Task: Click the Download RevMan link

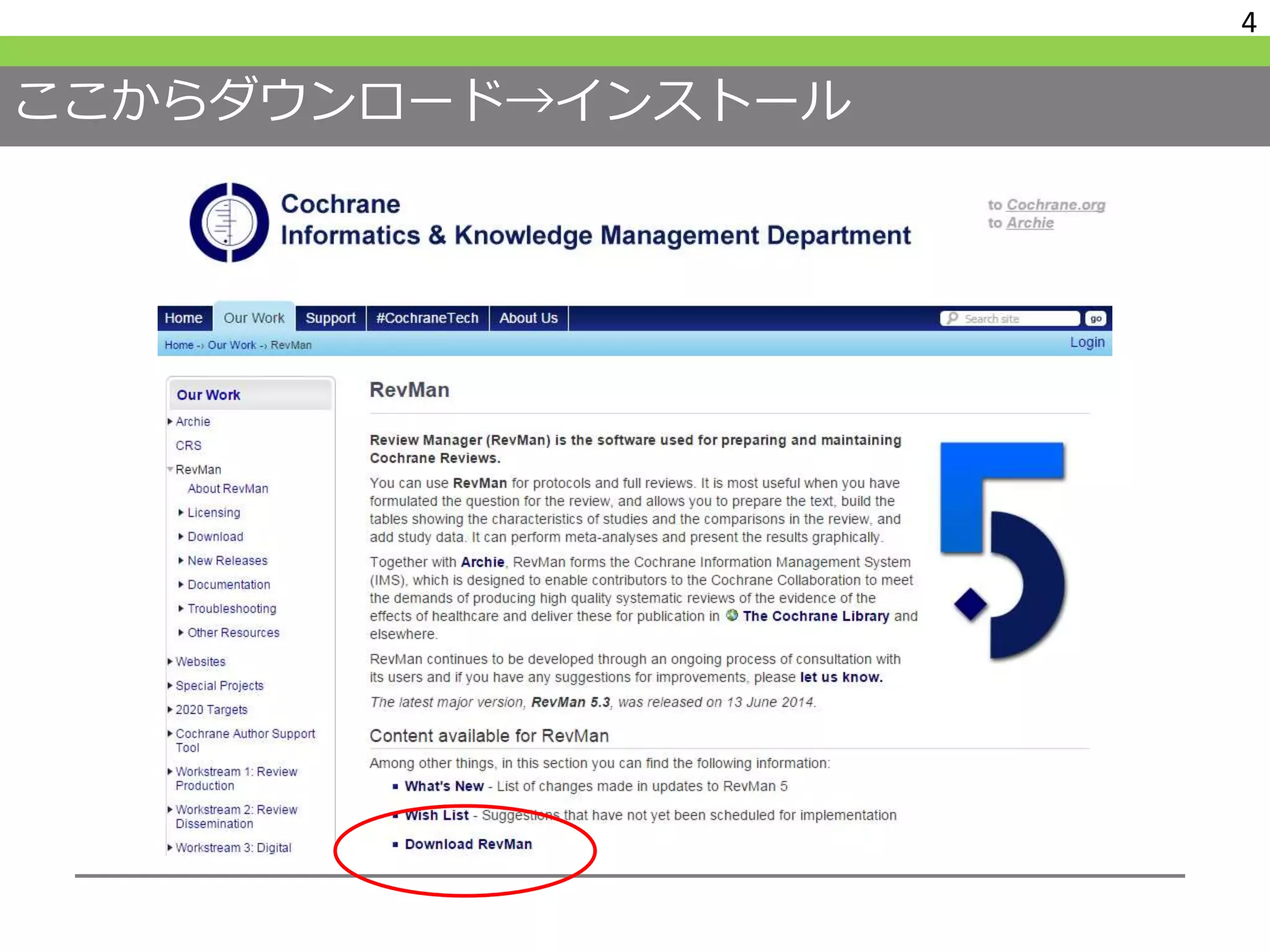Action: (468, 844)
